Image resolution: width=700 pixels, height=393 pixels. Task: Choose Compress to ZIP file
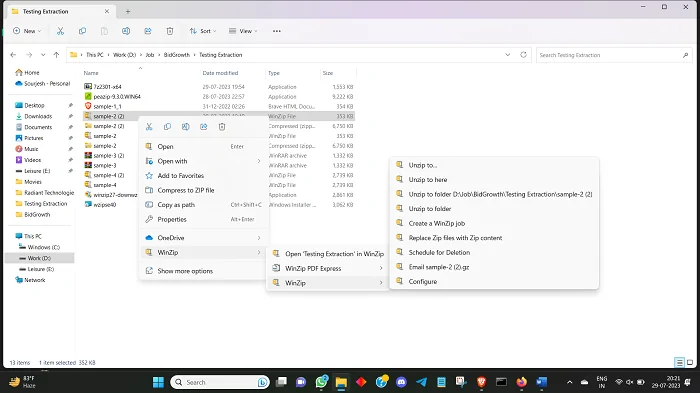(x=203, y=190)
